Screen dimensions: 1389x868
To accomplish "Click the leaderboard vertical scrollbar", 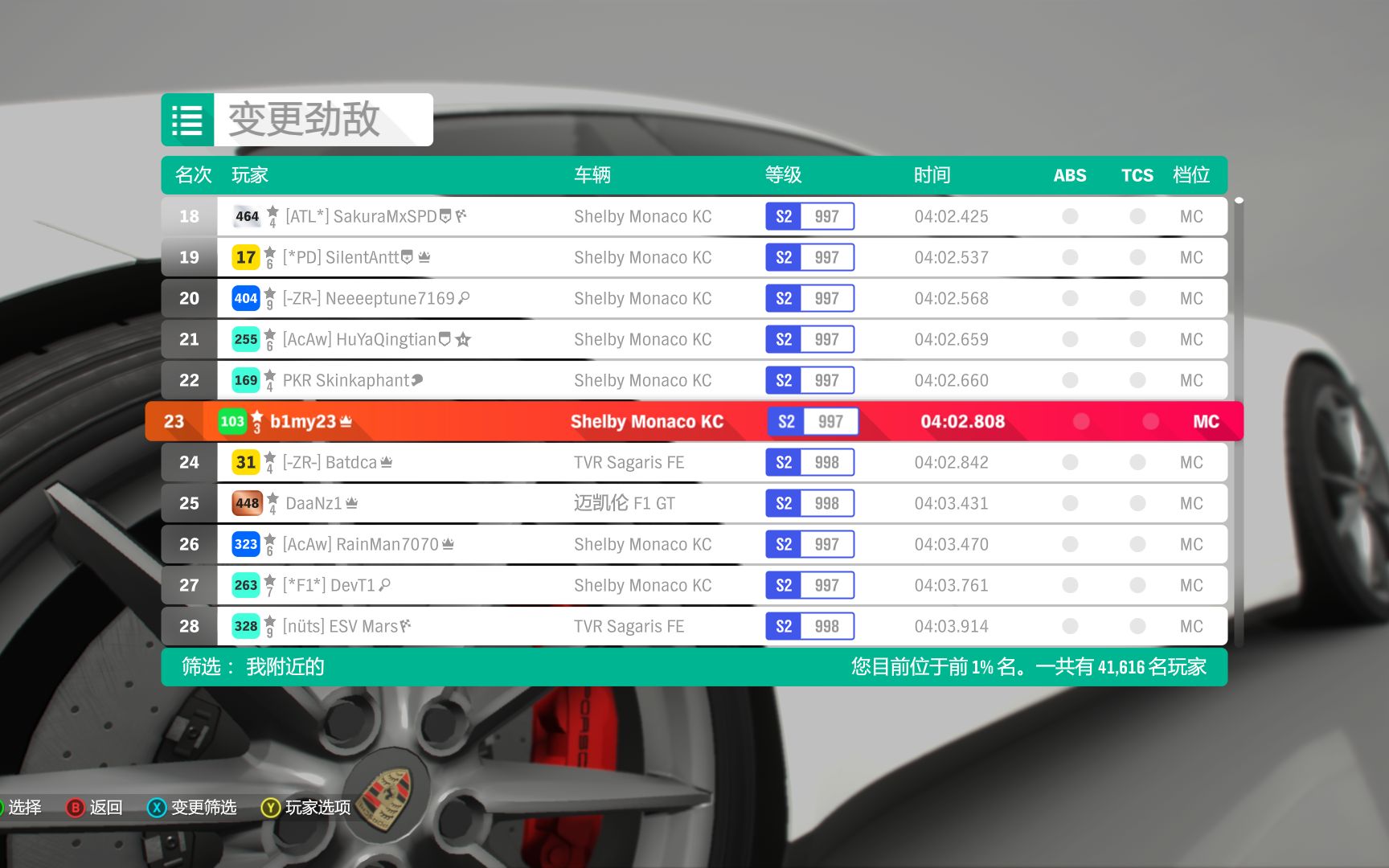I will coord(1239,421).
